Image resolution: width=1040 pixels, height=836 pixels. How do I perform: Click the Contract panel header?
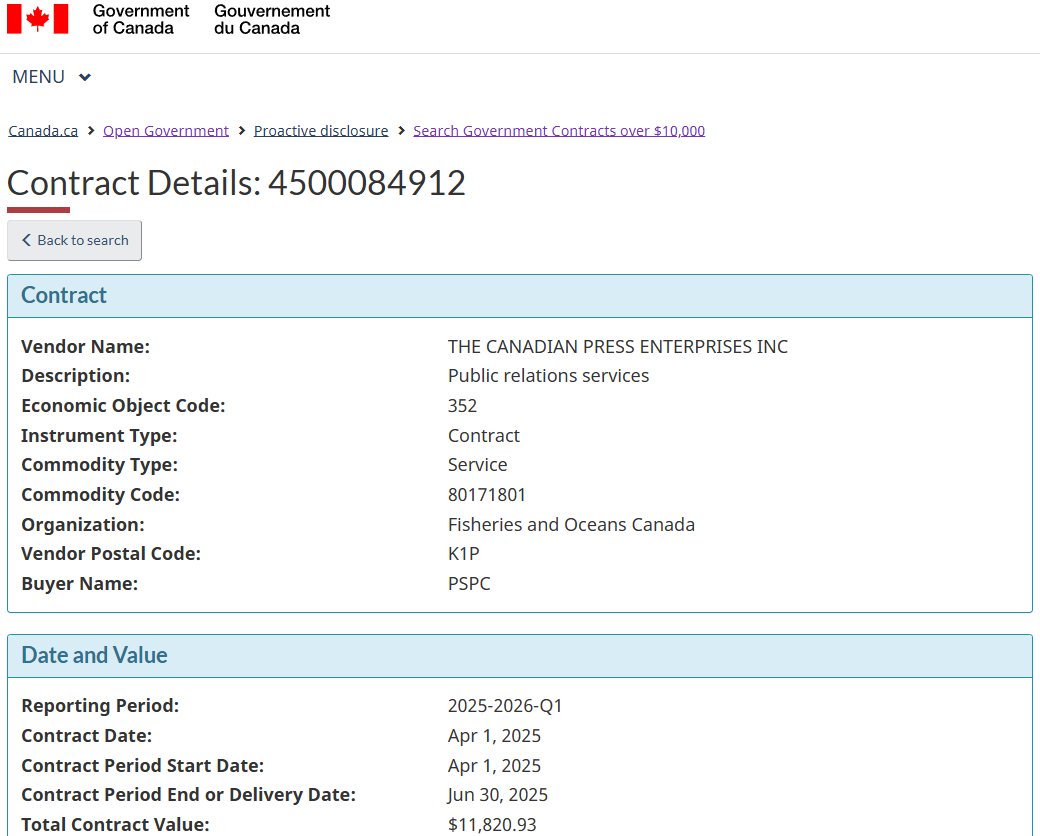[520, 296]
